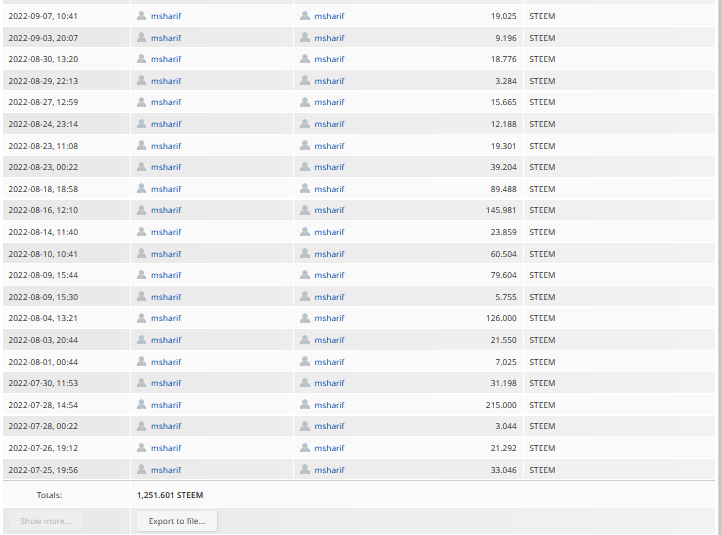This screenshot has width=722, height=535.
Task: Open recipient msharif link in 2022-08-18, 18:58 row
Action: click(329, 189)
